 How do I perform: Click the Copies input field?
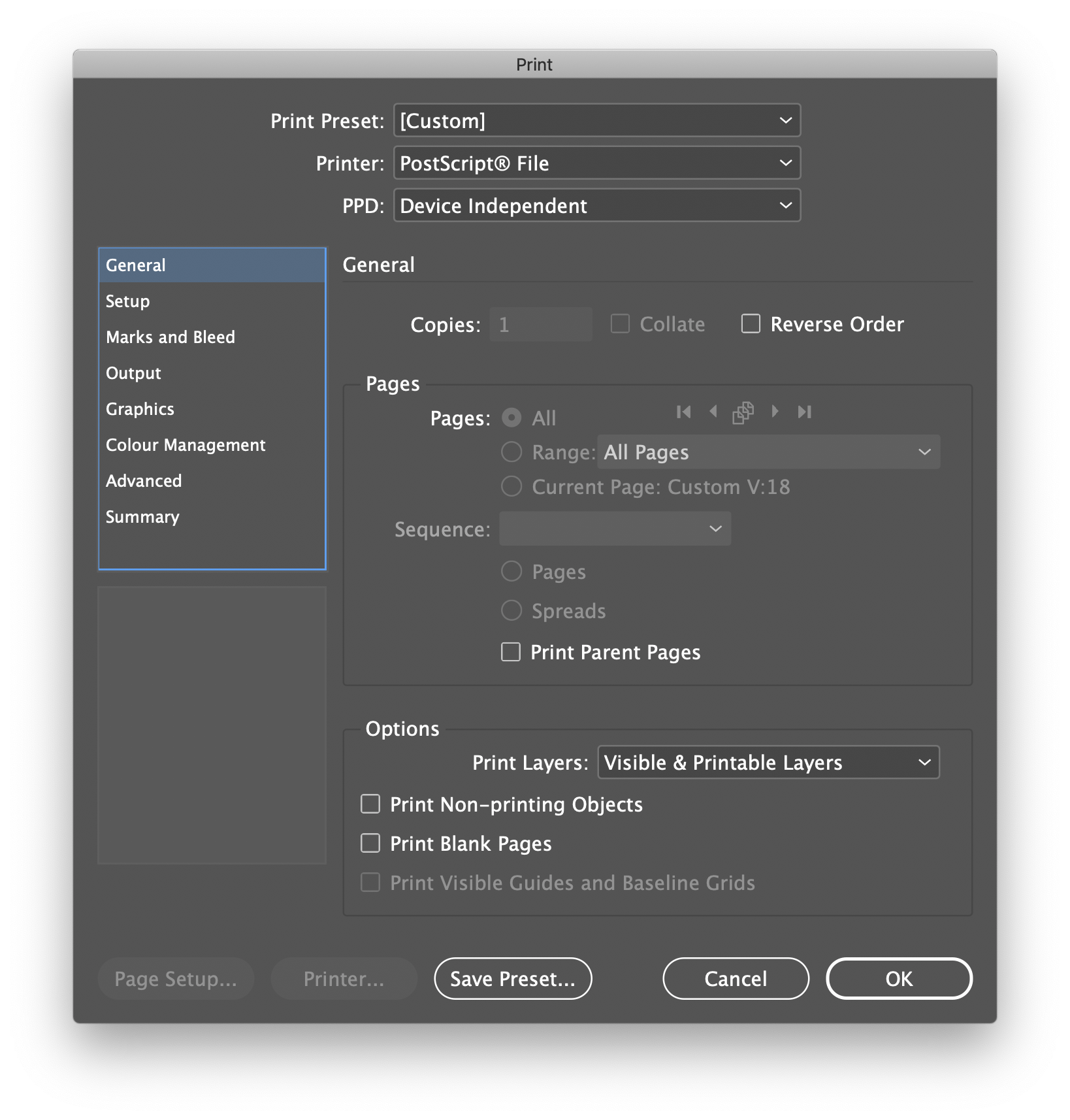click(540, 324)
